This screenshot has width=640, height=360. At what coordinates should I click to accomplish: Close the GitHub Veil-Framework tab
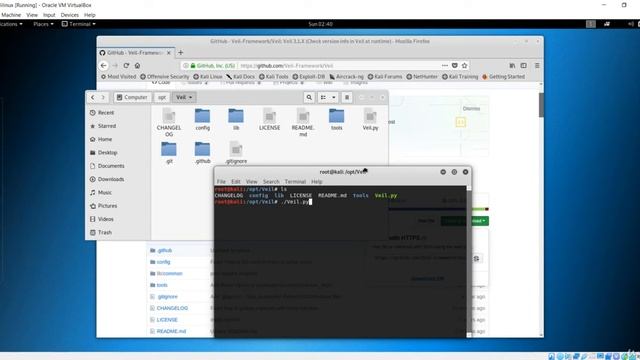169,53
